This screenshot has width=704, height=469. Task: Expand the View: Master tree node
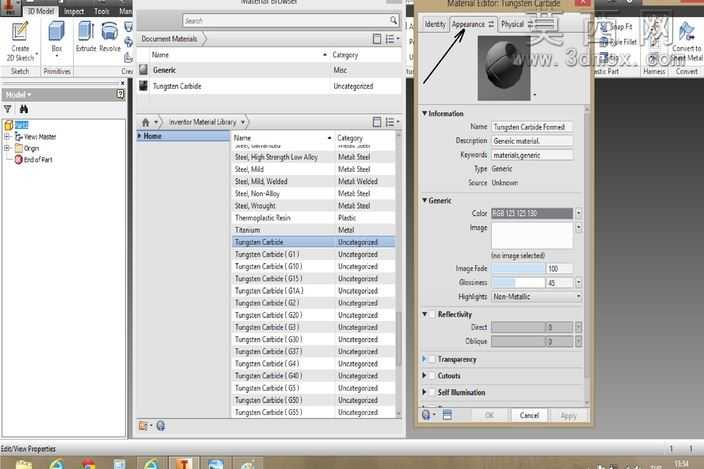[x=7, y=136]
